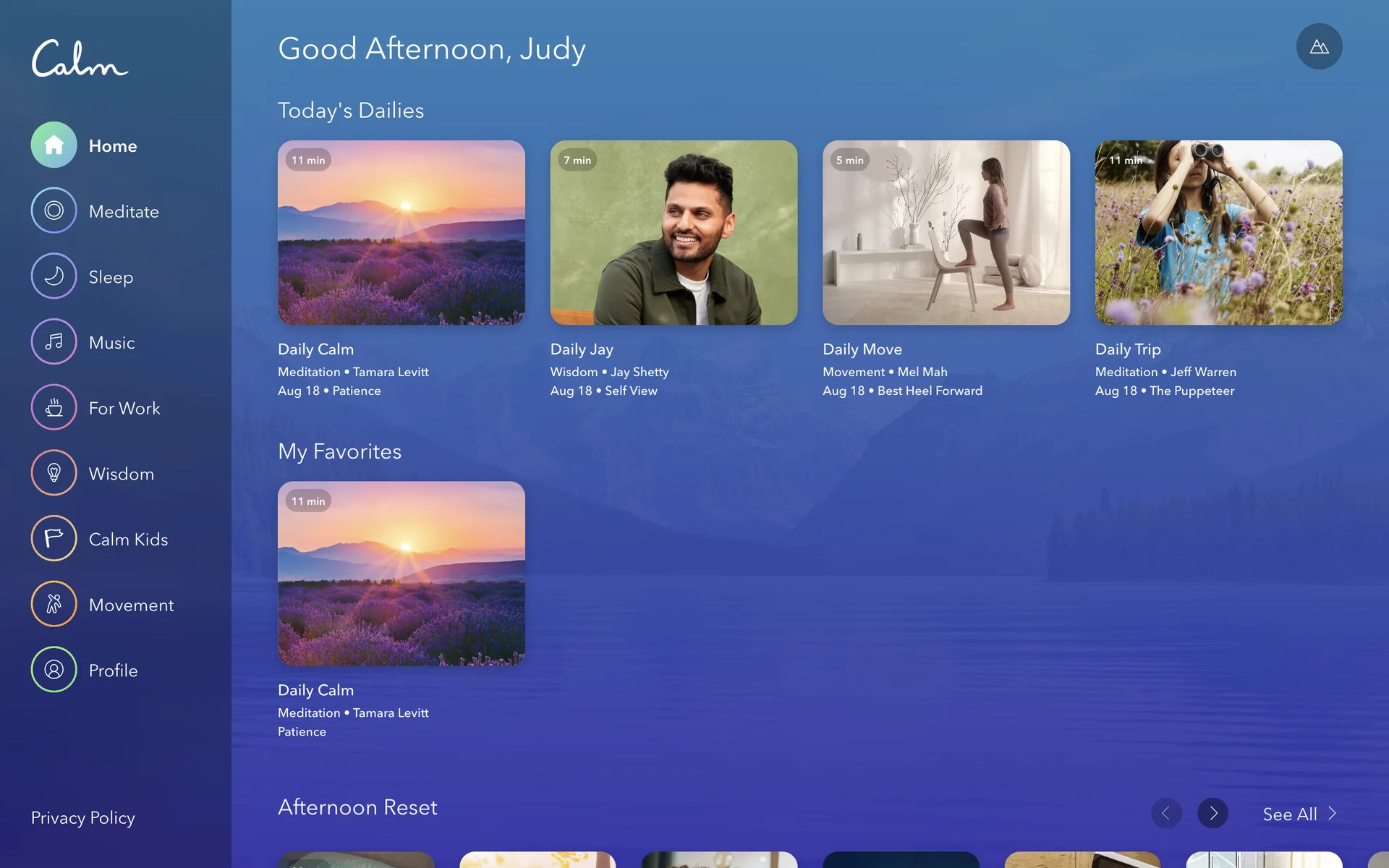The width and height of the screenshot is (1389, 868).
Task: Click the Home icon in sidebar
Action: (x=54, y=145)
